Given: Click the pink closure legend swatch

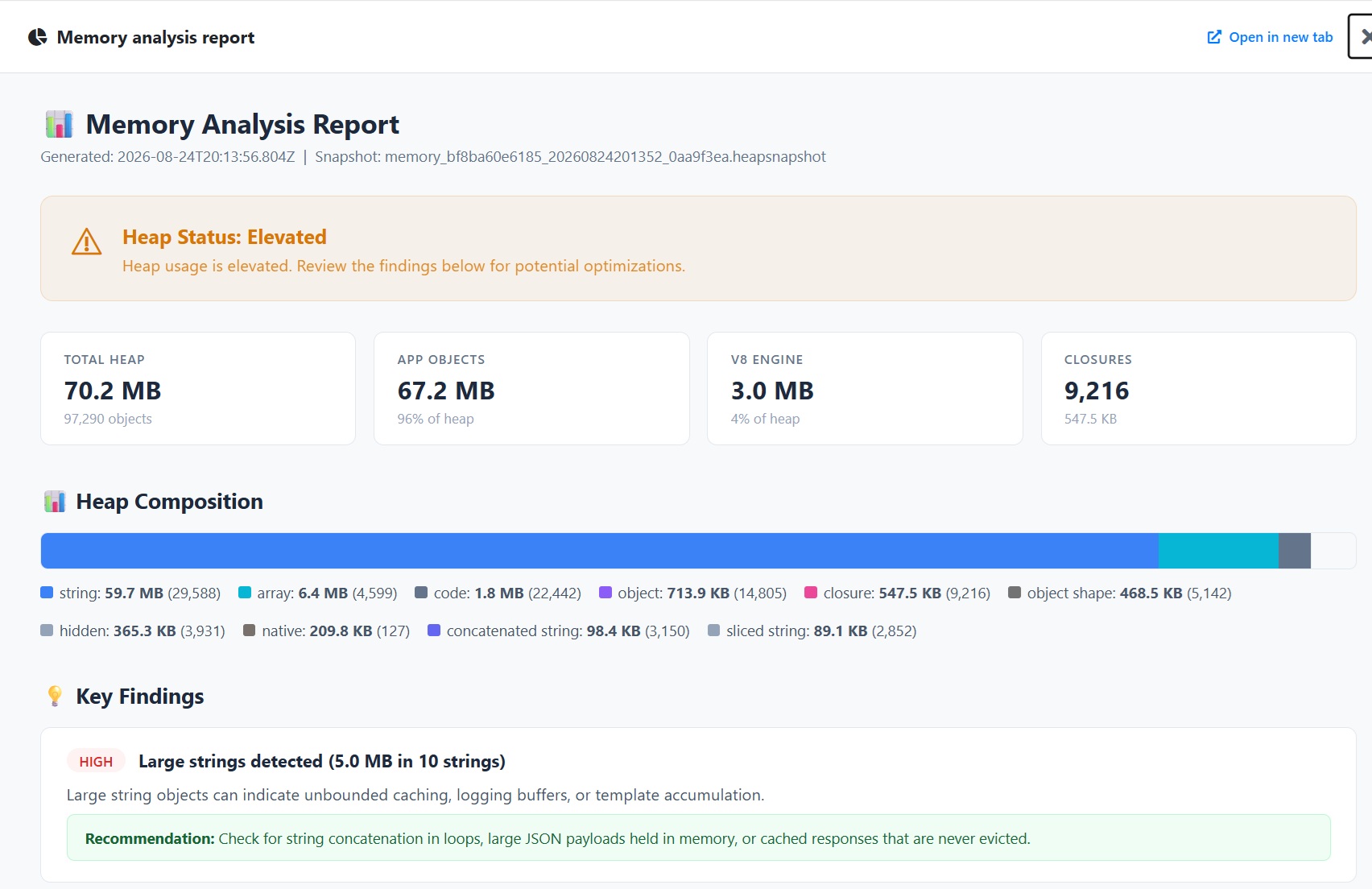Looking at the screenshot, I should pyautogui.click(x=811, y=593).
